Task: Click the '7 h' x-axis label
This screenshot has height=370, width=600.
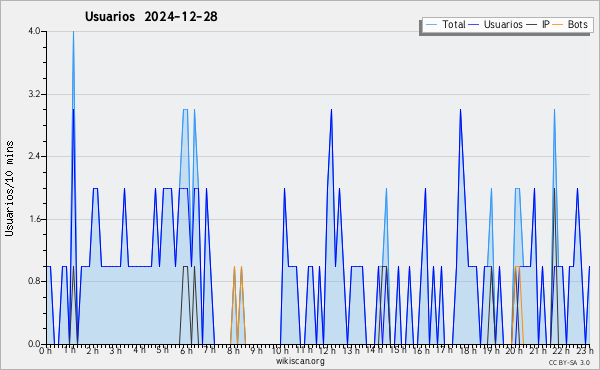Action: 209,350
